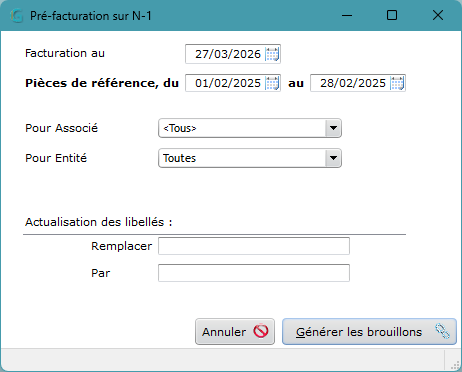Click the Pré-facturation sur N-1 window title
Screen dimensions: 462x372
coord(91,16)
